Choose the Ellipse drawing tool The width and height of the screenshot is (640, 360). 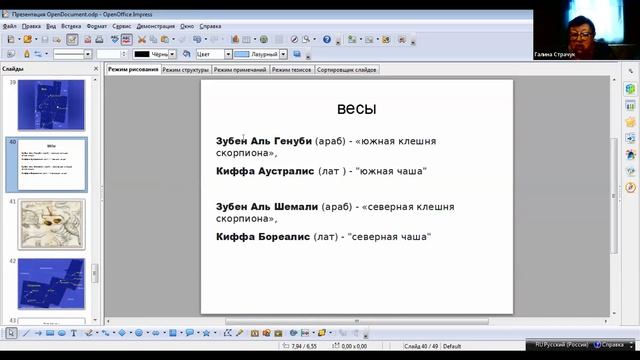[62, 333]
